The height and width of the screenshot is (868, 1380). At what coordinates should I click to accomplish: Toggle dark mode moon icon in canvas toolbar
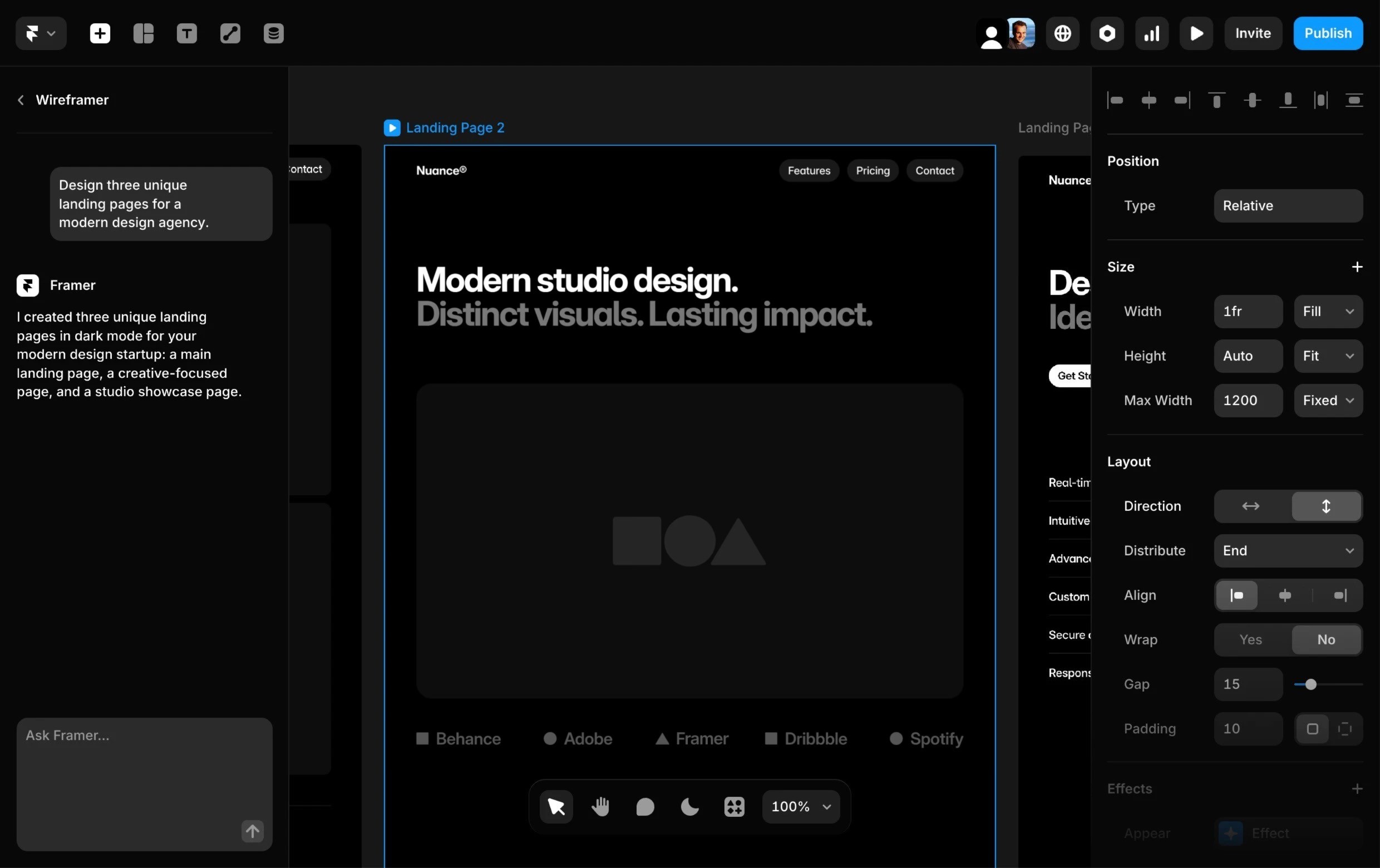689,806
